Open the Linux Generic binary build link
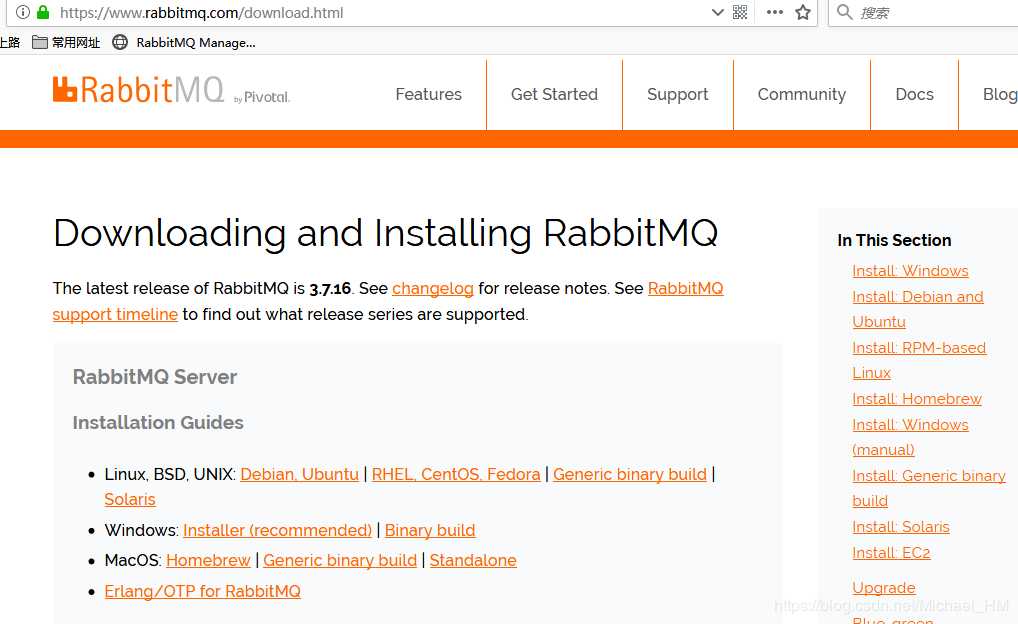Image resolution: width=1018 pixels, height=624 pixels. (x=630, y=475)
